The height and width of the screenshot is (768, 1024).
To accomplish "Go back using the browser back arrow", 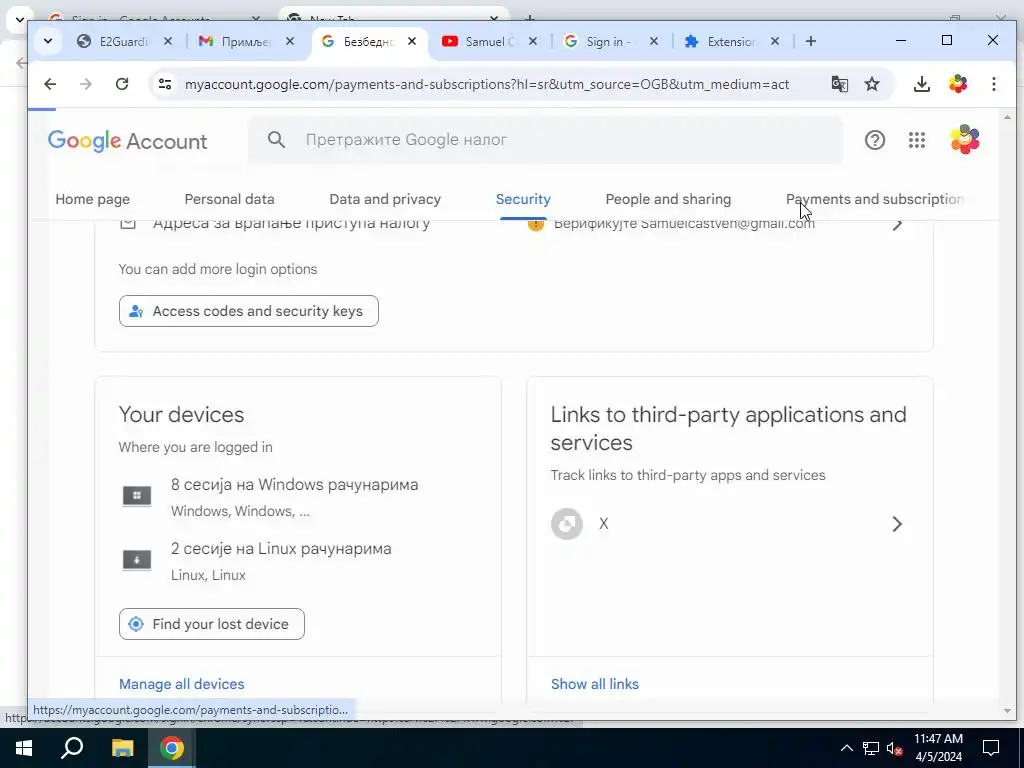I will (x=50, y=84).
